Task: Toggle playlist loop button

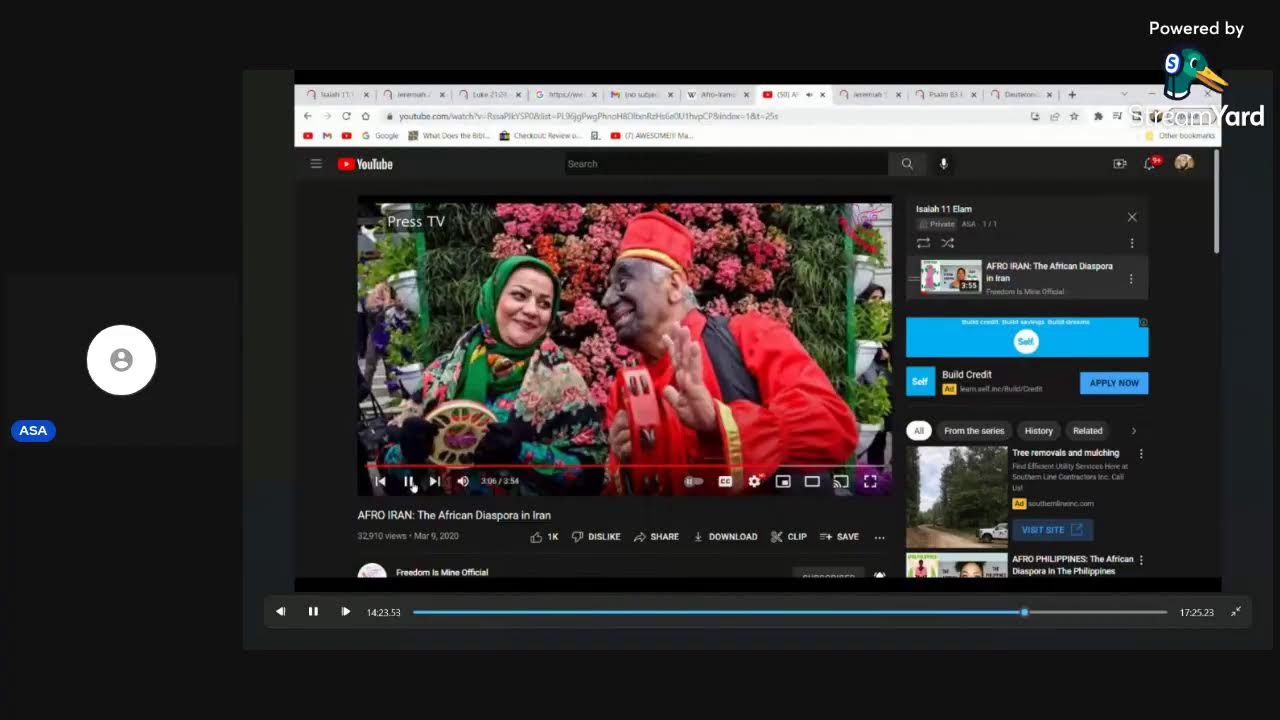Action: tap(923, 243)
